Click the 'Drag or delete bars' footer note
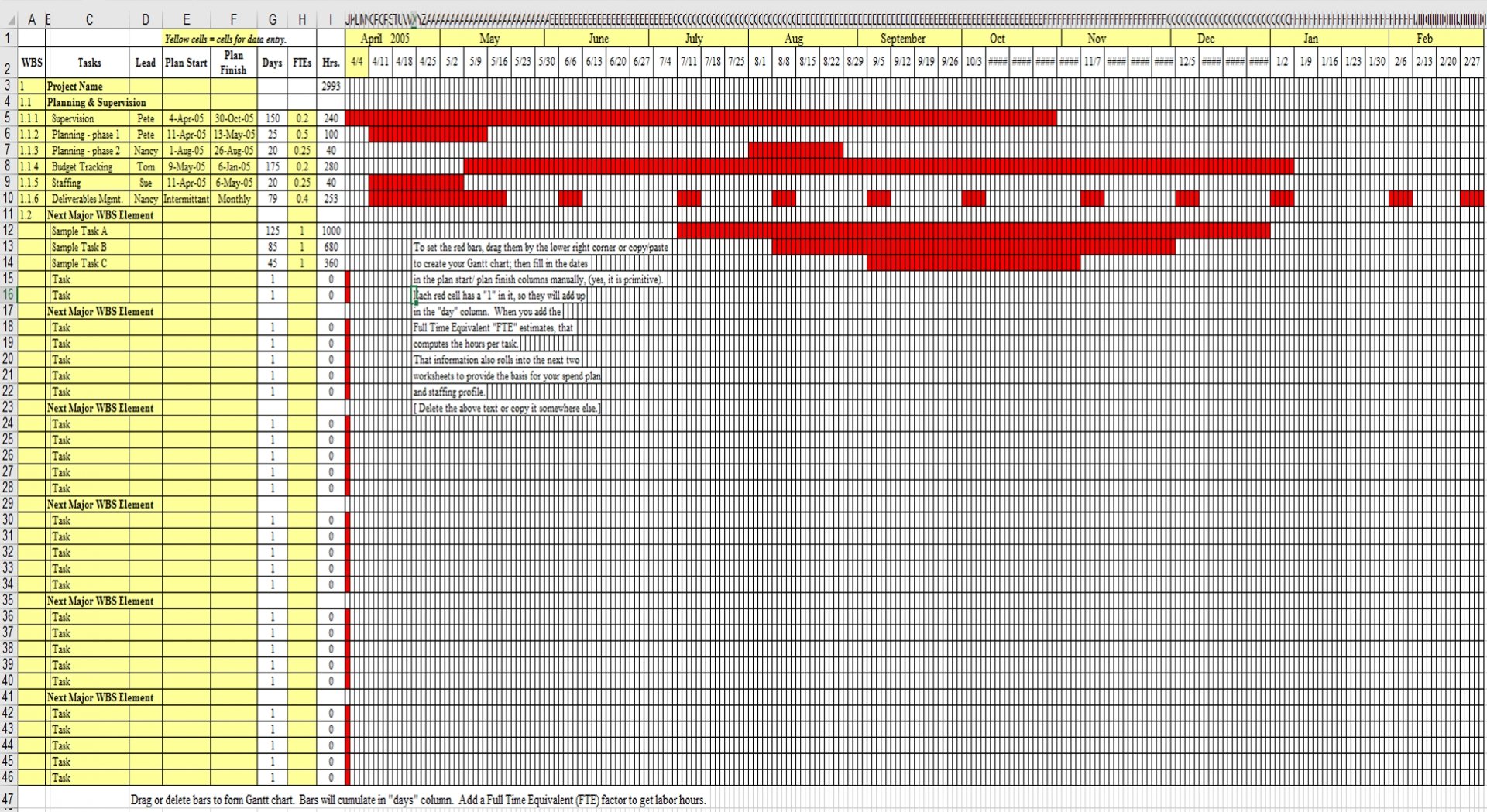Viewport: 1487px width, 812px height. tap(418, 800)
